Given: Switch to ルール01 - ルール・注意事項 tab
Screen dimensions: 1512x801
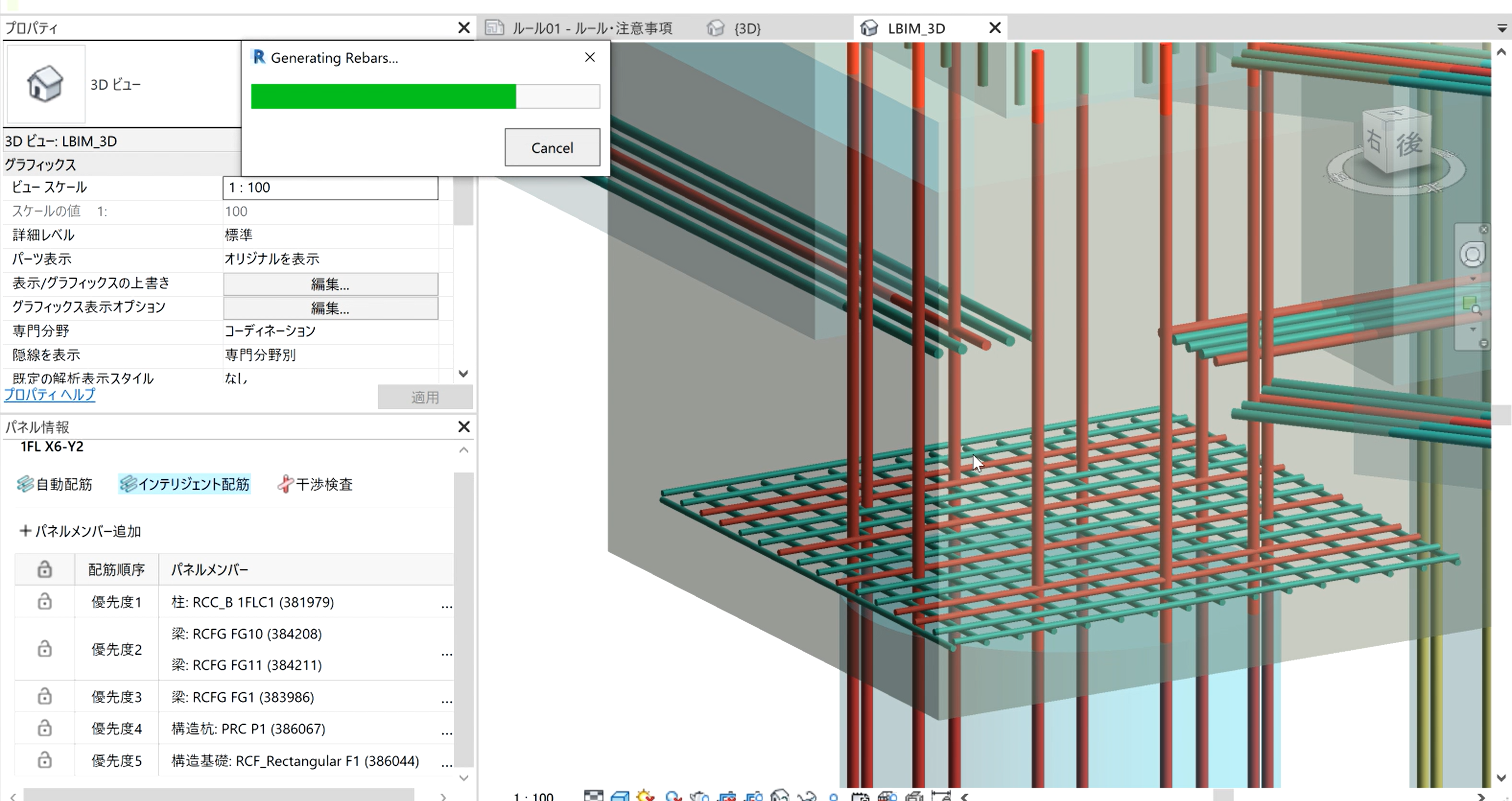Looking at the screenshot, I should (x=591, y=28).
